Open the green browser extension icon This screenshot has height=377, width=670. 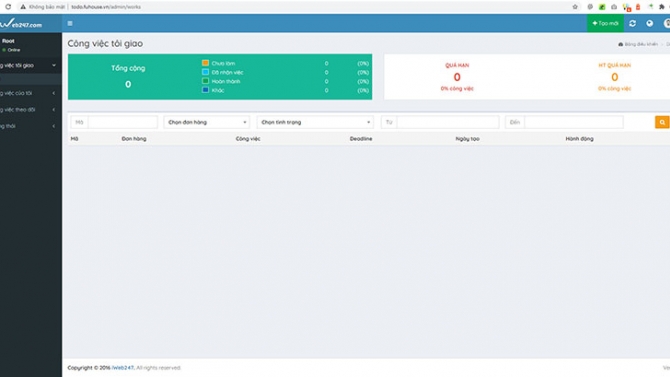pos(602,7)
